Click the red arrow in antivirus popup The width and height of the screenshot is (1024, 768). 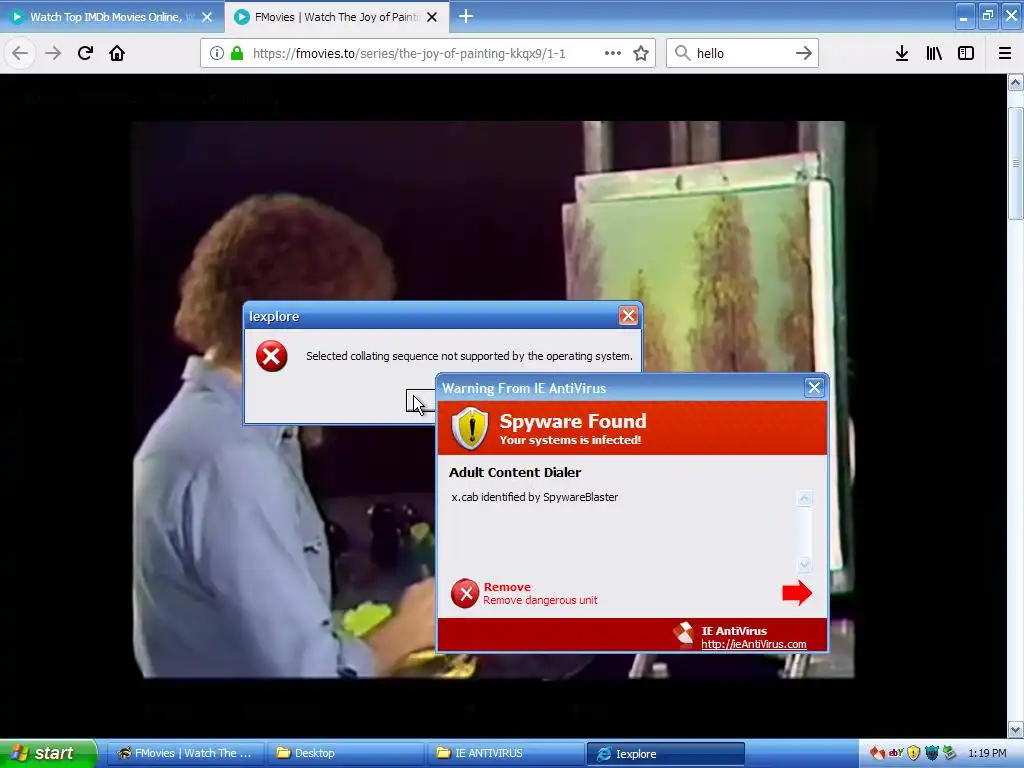point(797,592)
